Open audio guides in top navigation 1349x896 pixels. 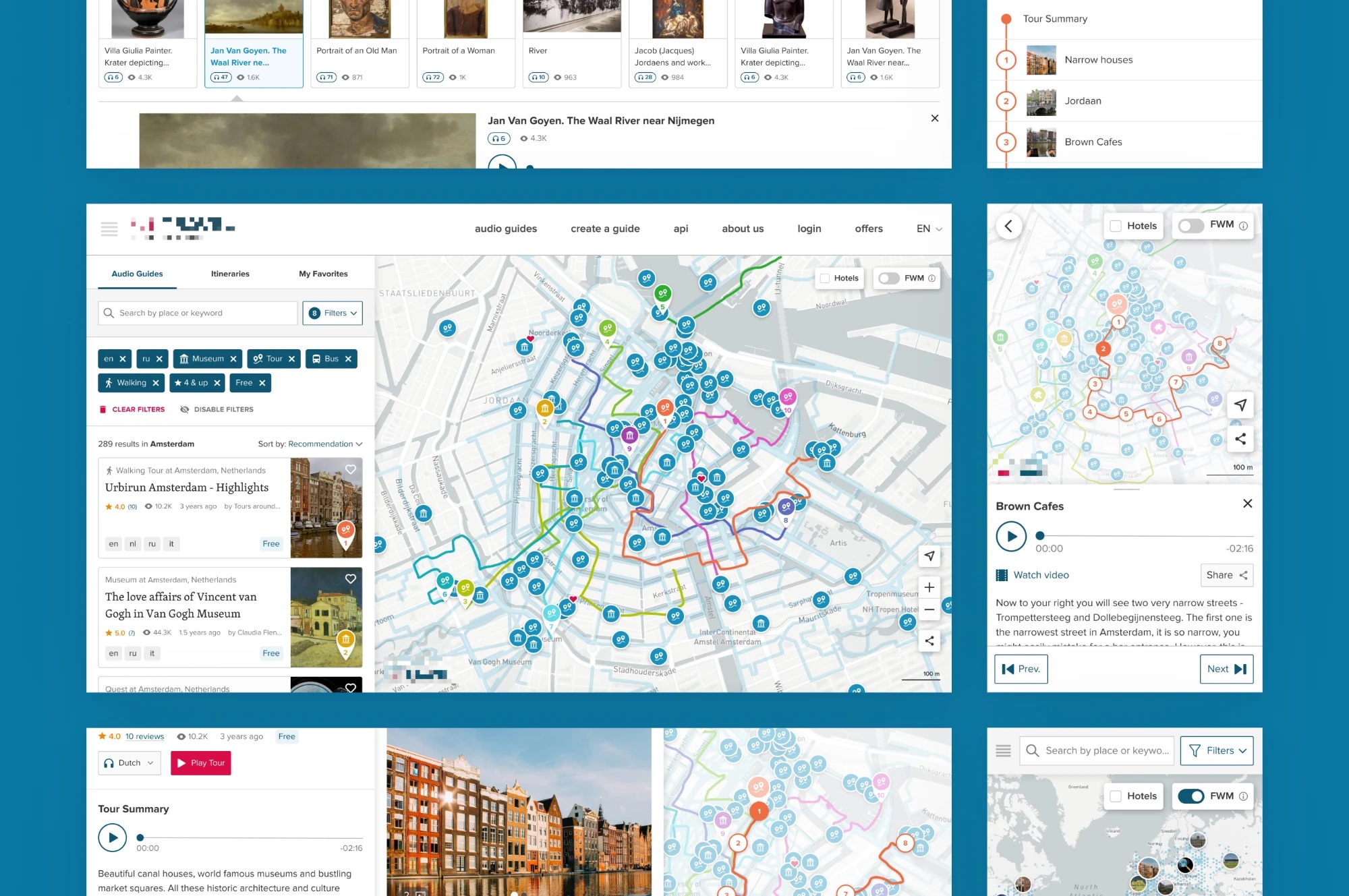point(506,229)
